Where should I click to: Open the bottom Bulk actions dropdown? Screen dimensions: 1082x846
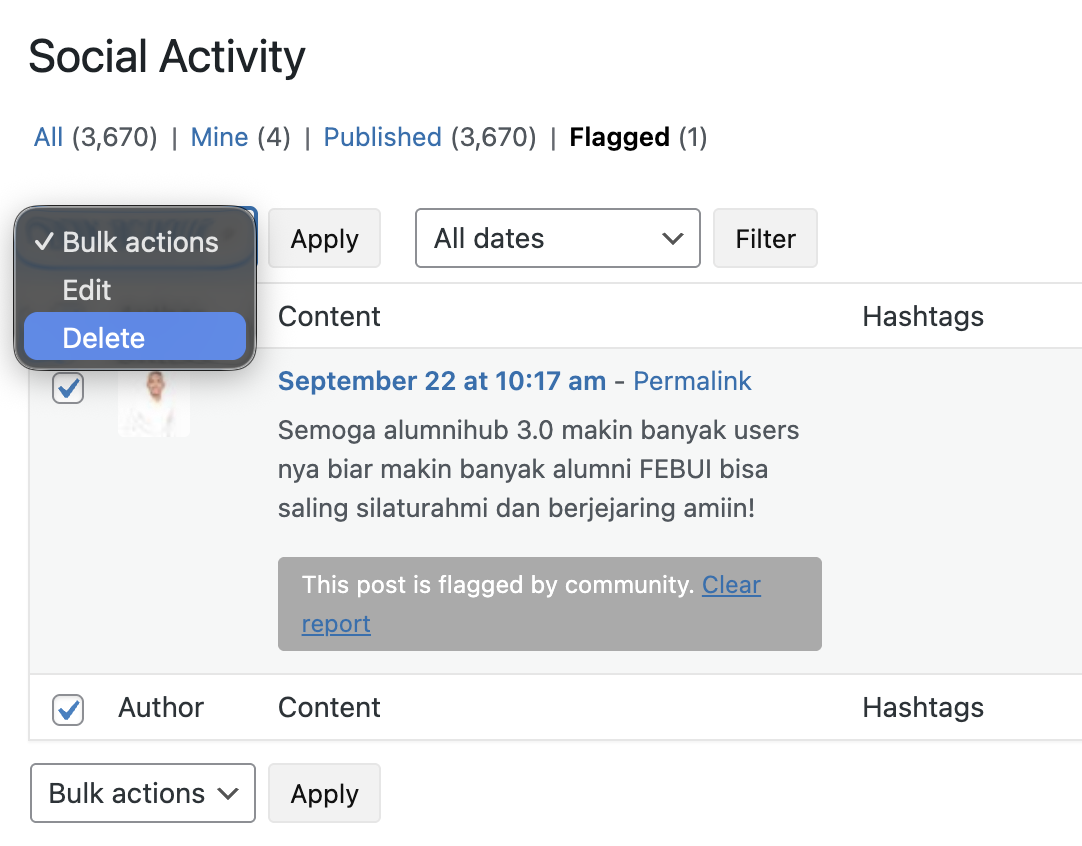pyautogui.click(x=142, y=793)
